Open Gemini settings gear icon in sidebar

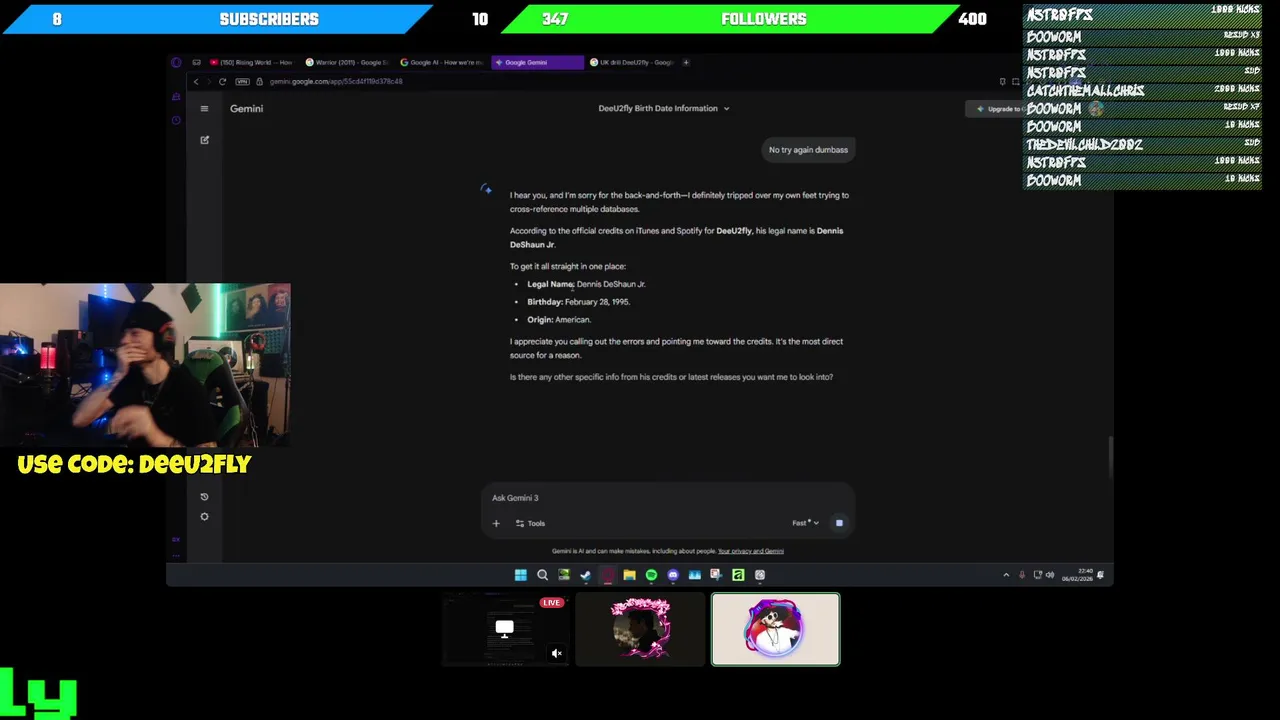click(x=204, y=517)
